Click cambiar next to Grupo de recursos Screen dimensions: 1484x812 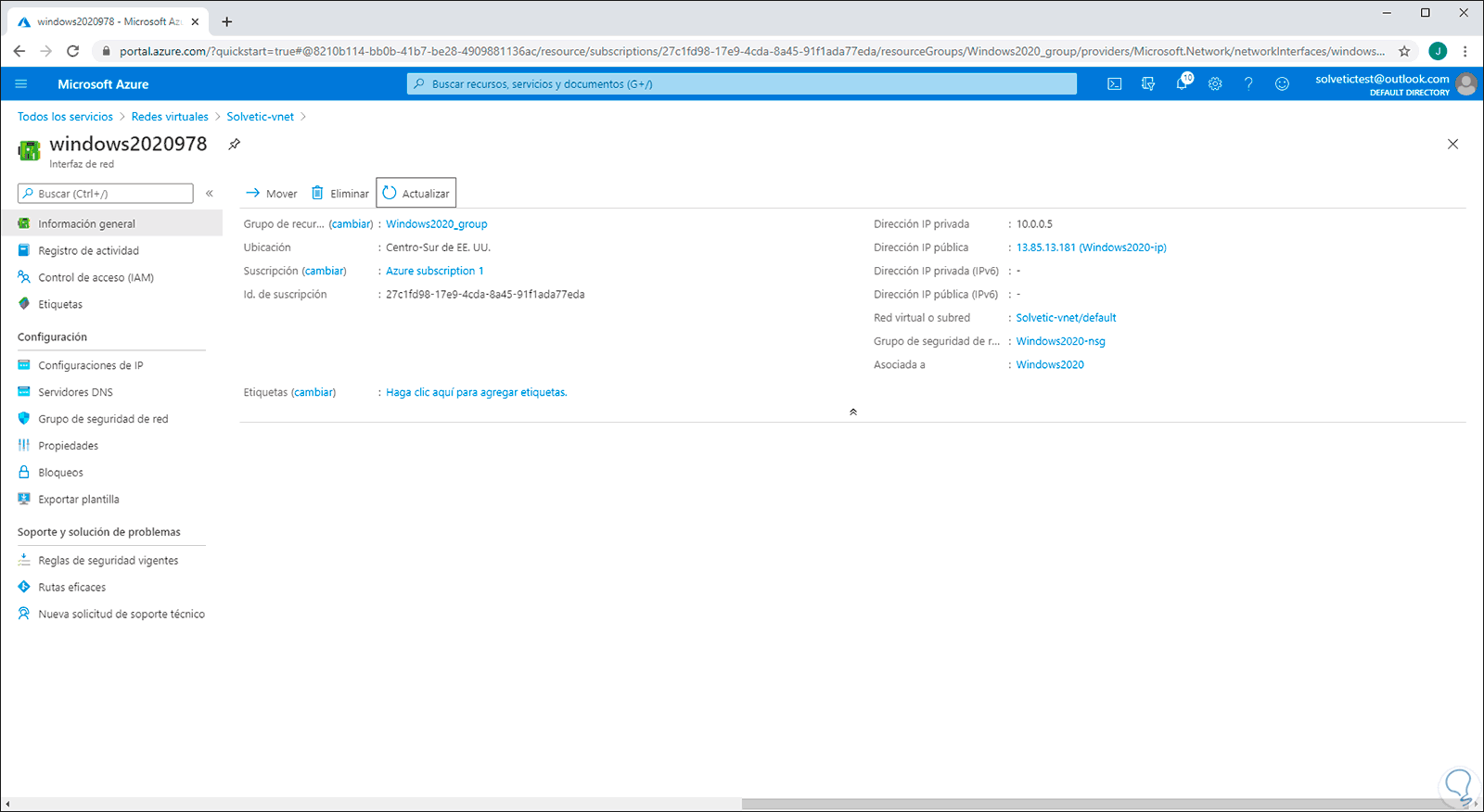point(351,224)
